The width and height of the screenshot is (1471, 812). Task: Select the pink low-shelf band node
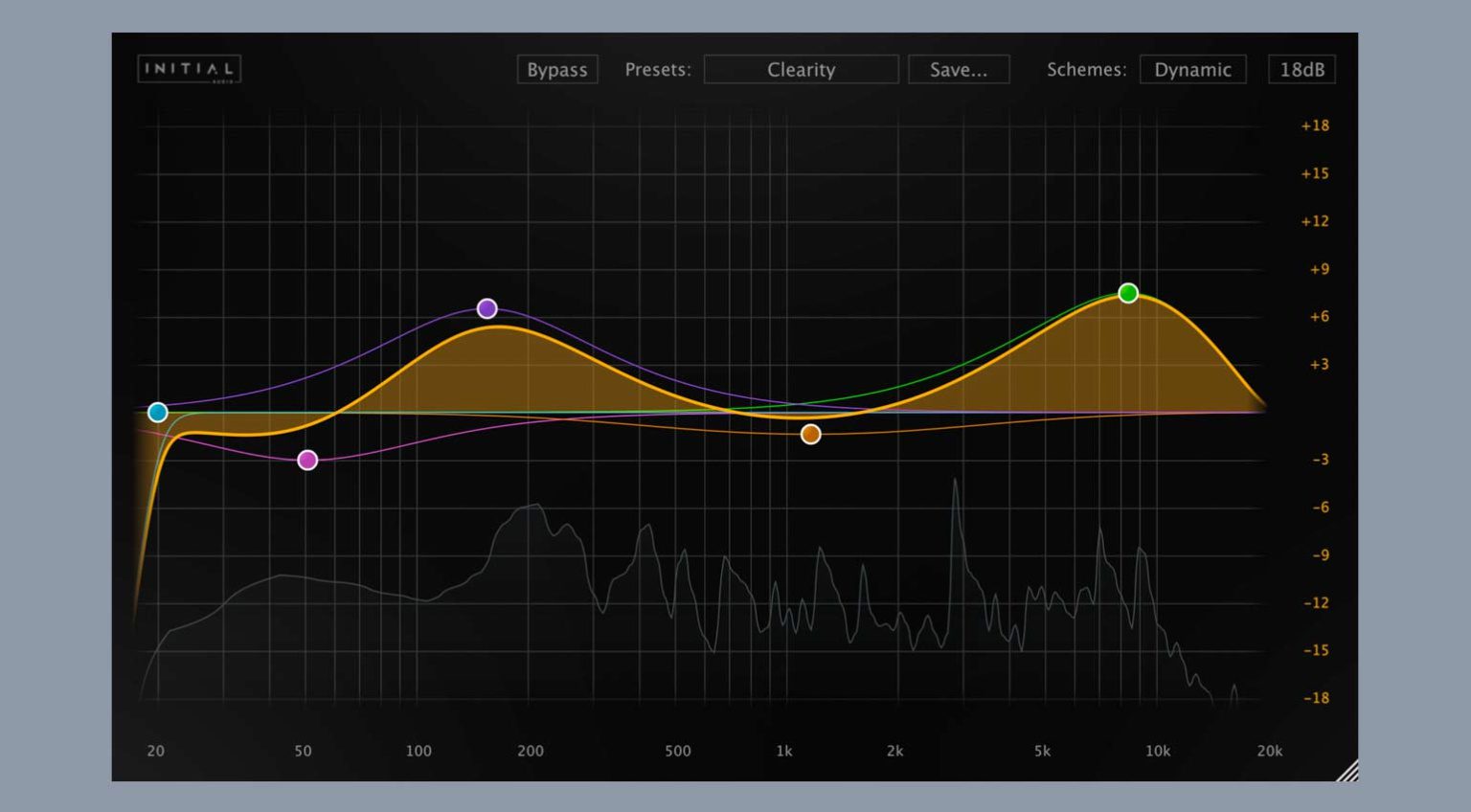pos(307,460)
